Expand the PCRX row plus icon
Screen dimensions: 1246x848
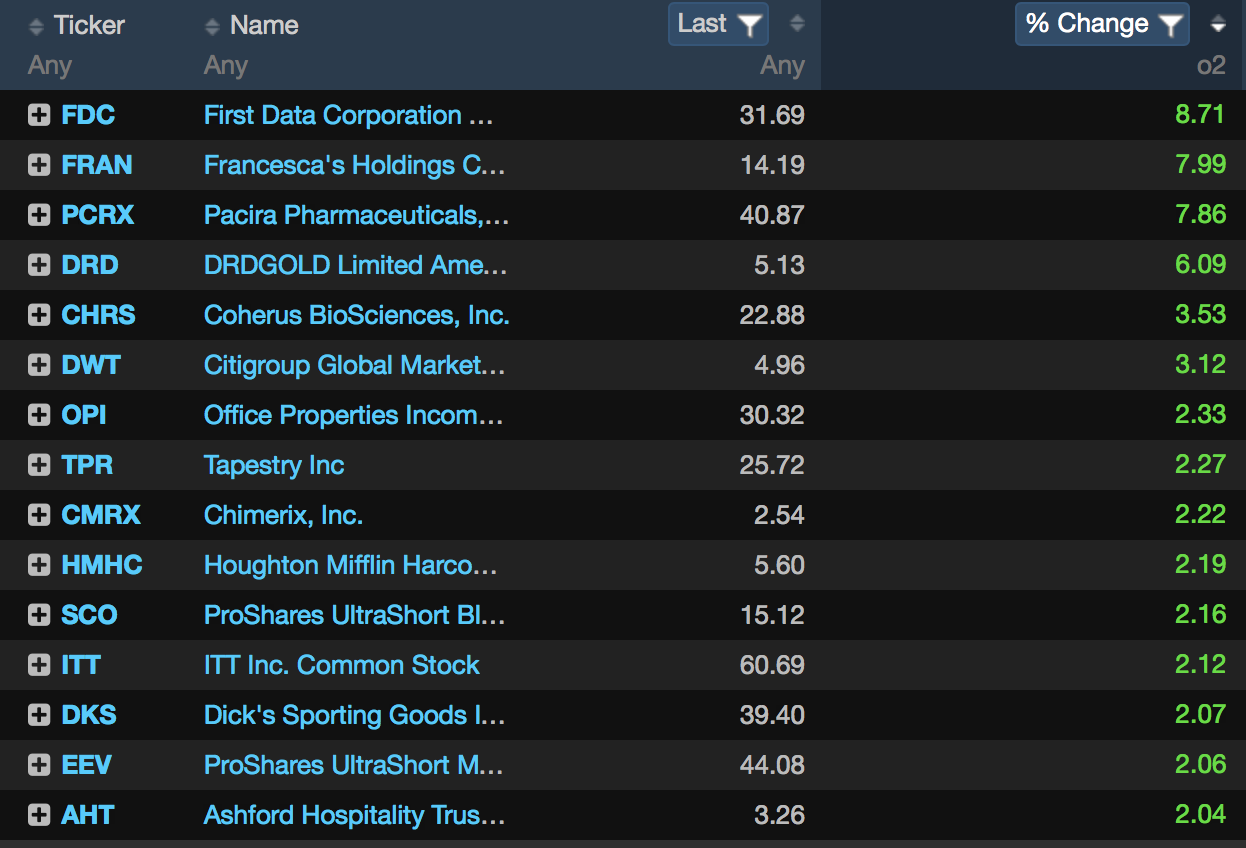pos(39,215)
